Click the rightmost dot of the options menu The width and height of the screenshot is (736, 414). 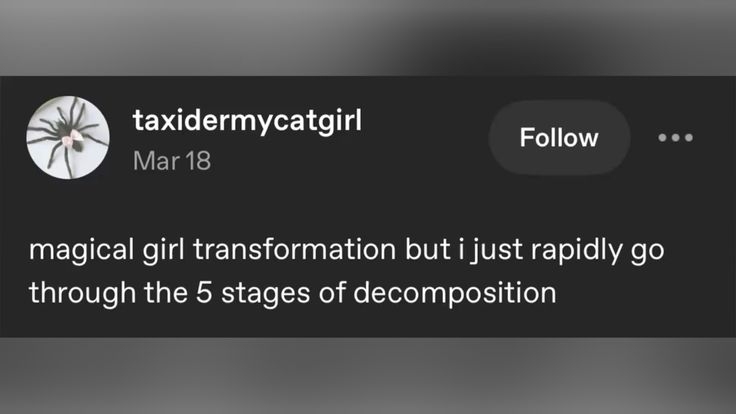pyautogui.click(x=689, y=137)
